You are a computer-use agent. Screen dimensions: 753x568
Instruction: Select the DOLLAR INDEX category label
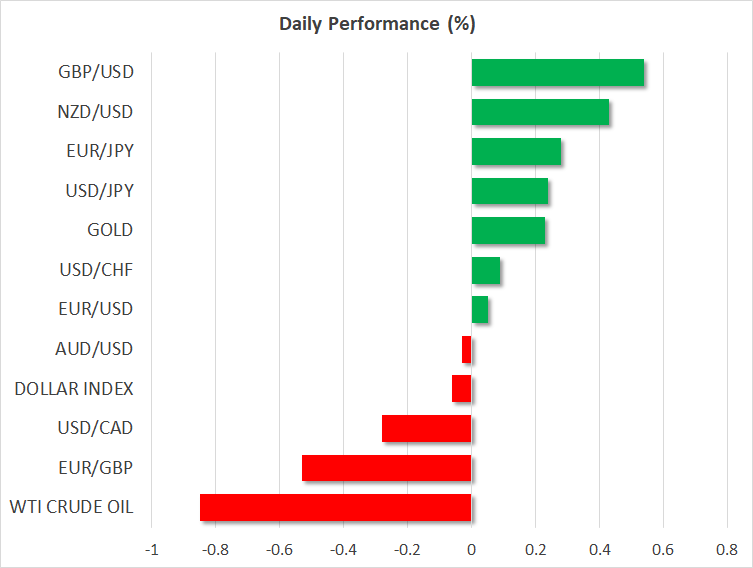74,388
